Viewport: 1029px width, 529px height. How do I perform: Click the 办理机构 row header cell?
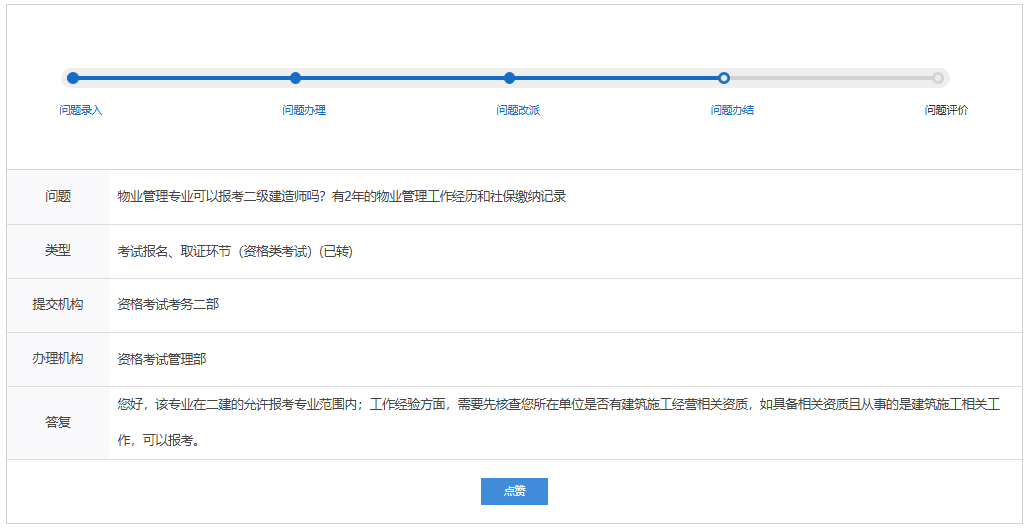tap(58, 359)
